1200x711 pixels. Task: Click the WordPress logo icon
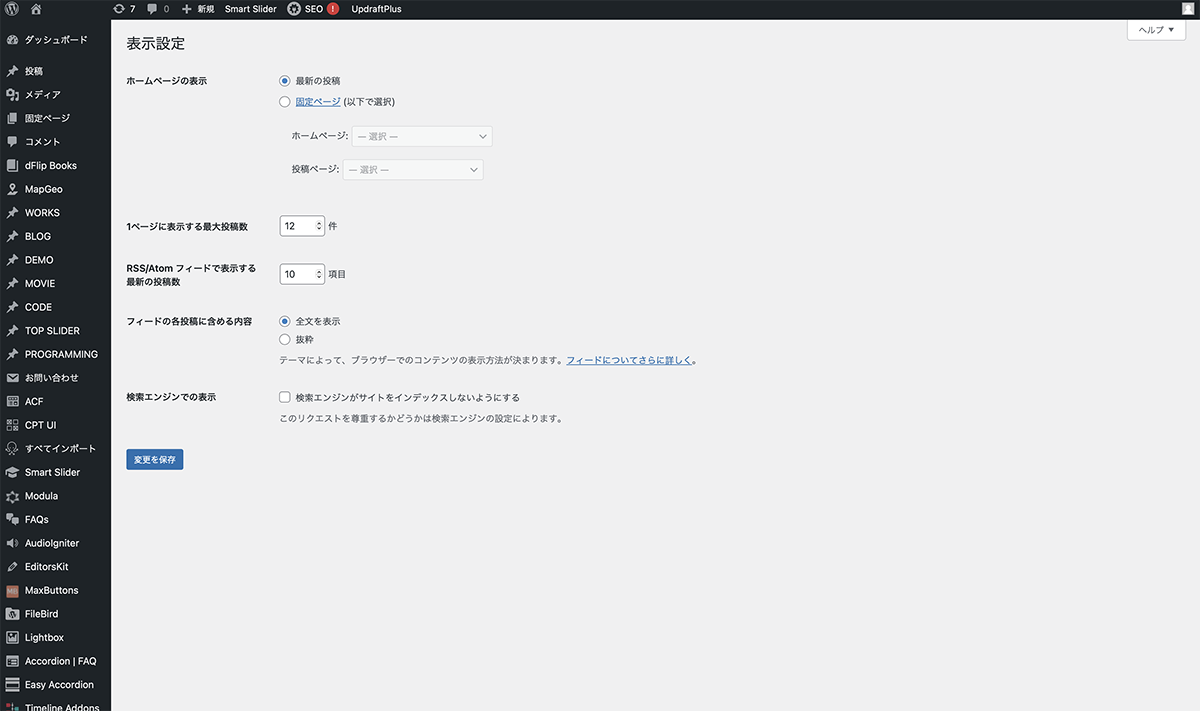[x=12, y=9]
